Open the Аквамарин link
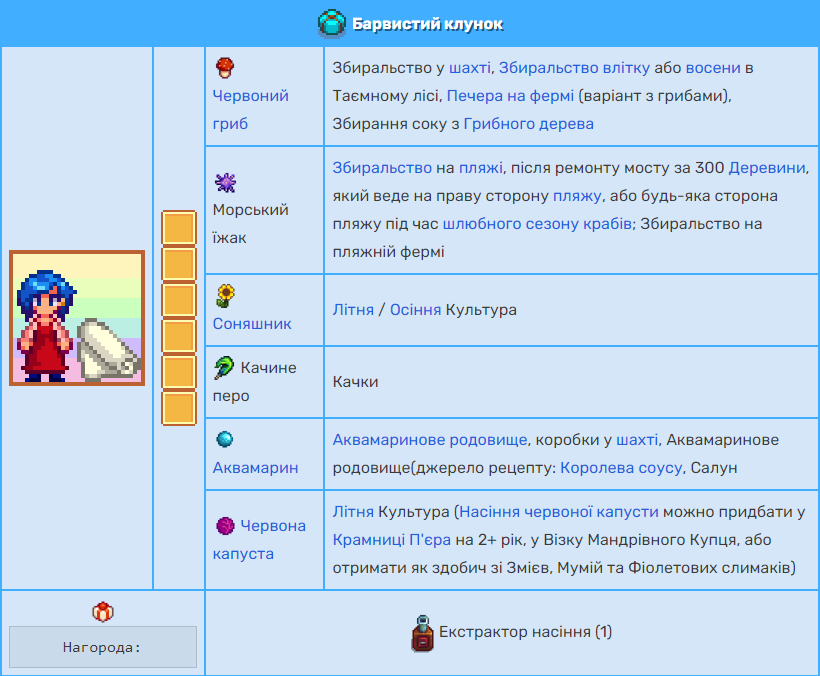The height and width of the screenshot is (676, 820). pyautogui.click(x=255, y=467)
